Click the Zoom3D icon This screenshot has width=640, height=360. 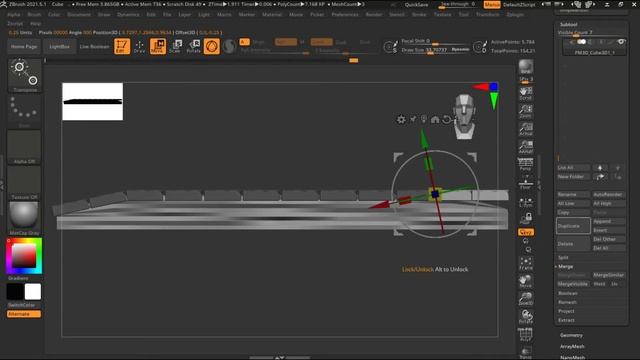click(525, 298)
